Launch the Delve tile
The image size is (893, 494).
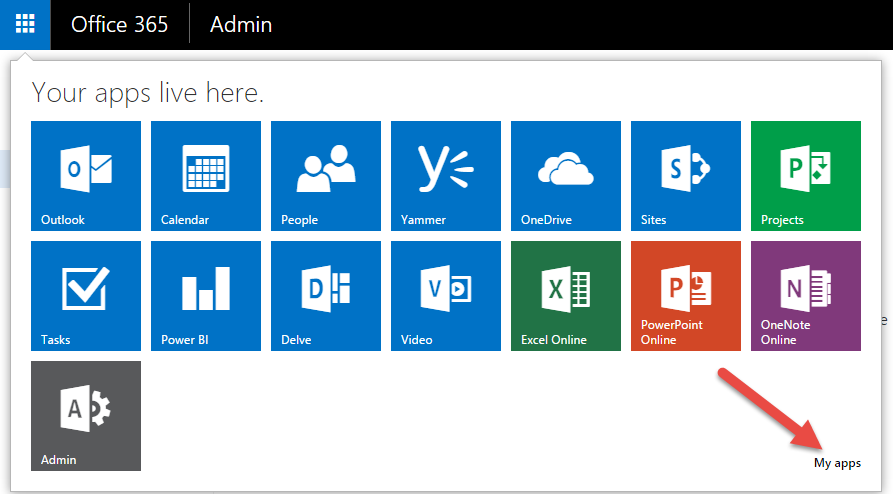(x=326, y=296)
